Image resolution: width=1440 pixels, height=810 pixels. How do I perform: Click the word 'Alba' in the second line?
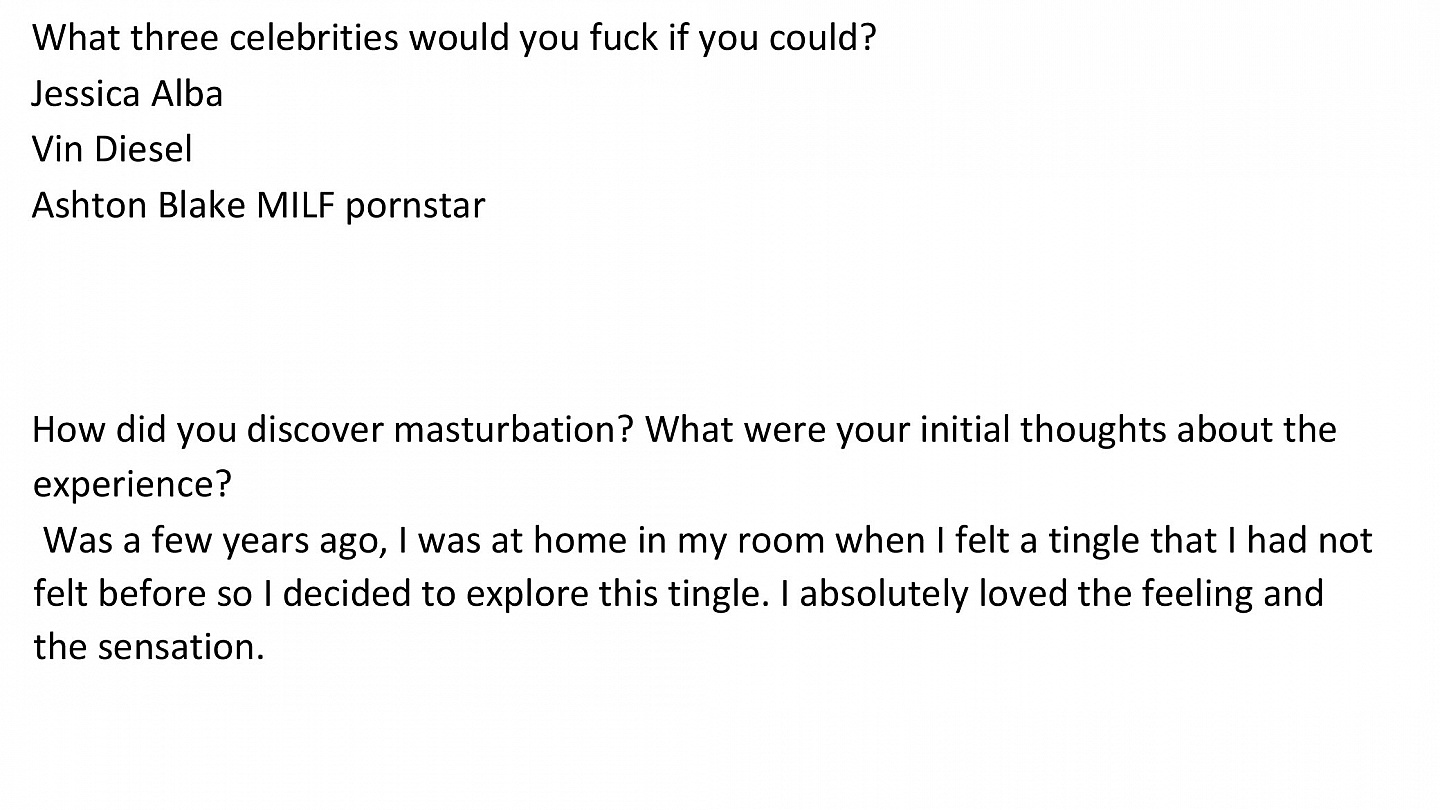(x=188, y=93)
